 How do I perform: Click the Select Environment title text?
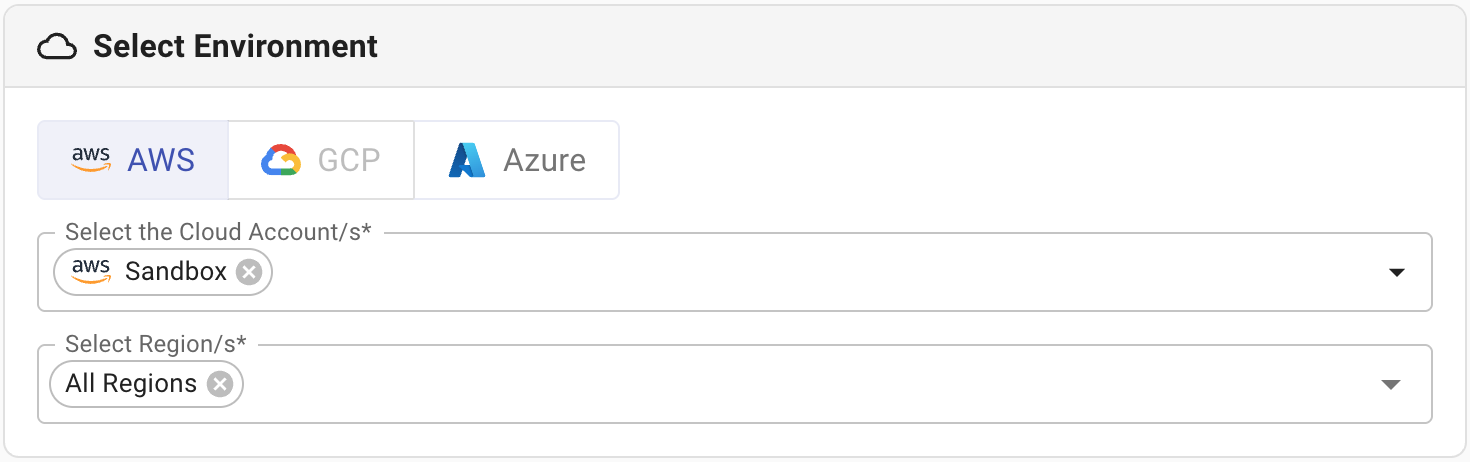coord(235,47)
